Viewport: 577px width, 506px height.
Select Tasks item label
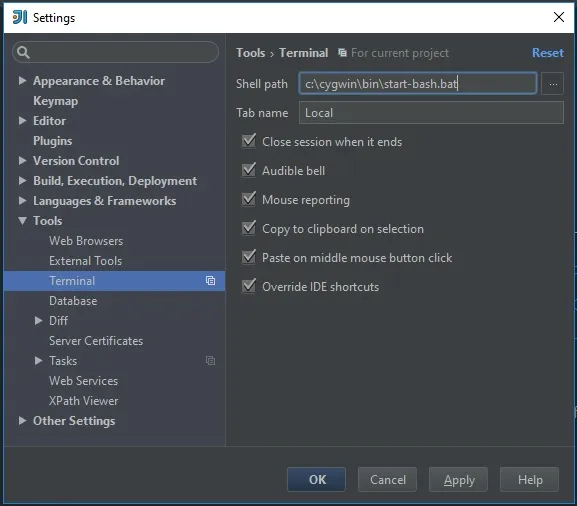point(63,361)
